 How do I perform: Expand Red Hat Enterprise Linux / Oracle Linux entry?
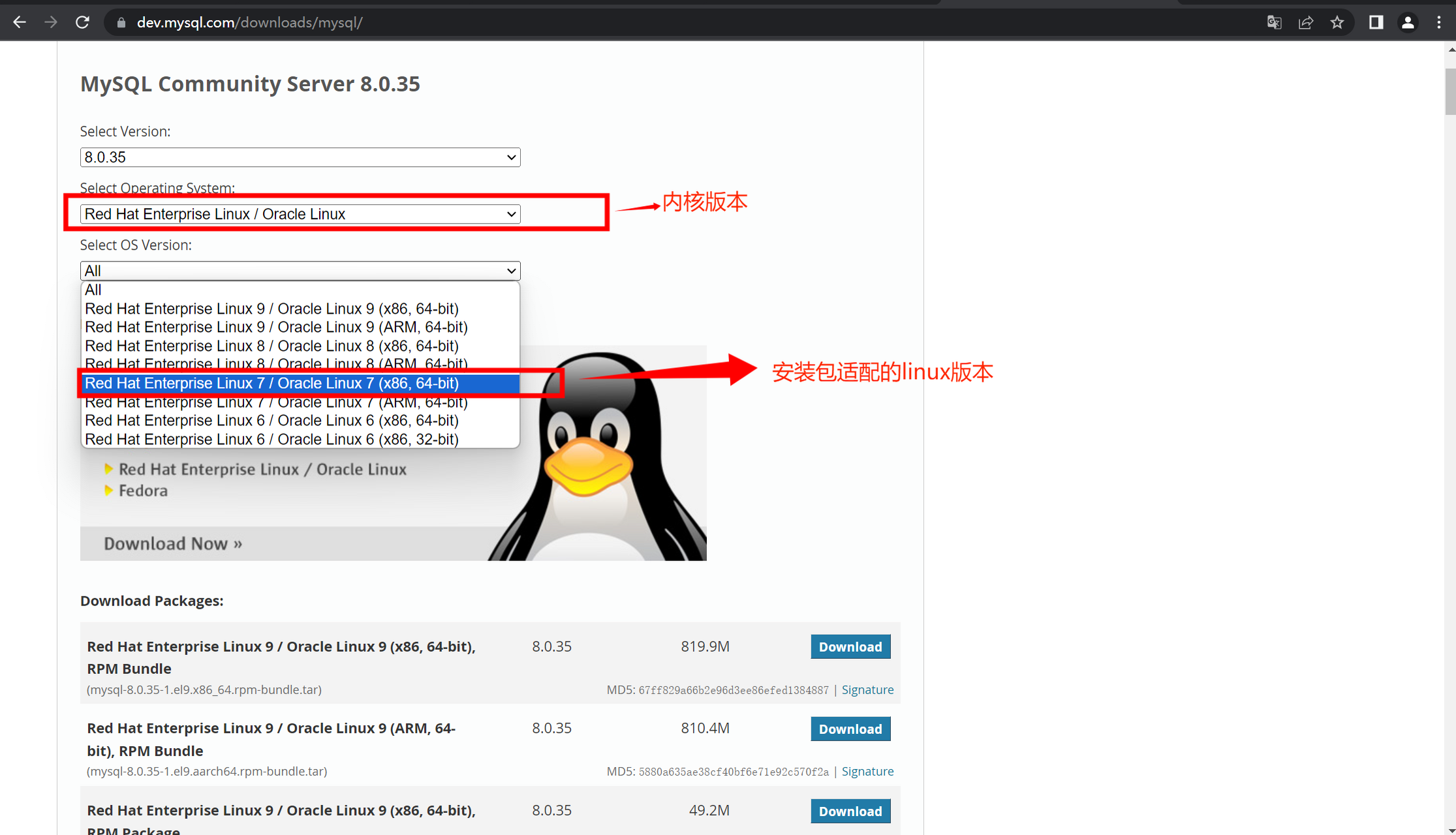pyautogui.click(x=262, y=468)
